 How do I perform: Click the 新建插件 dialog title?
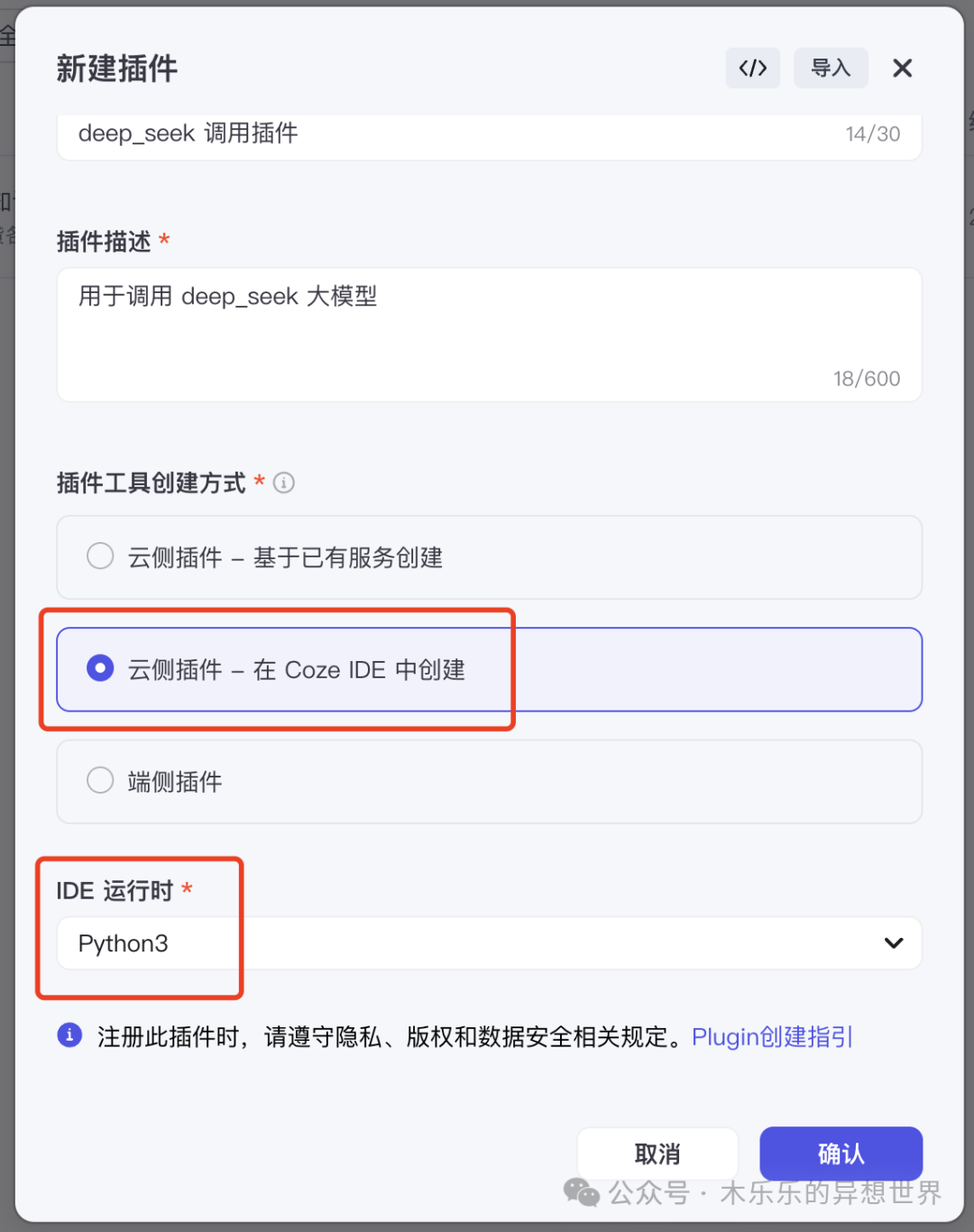117,69
